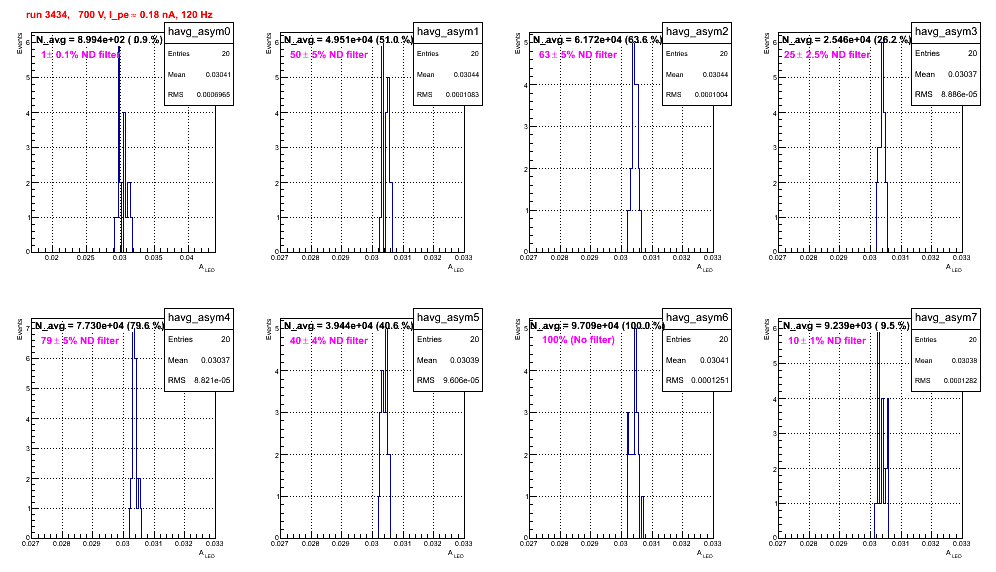Click the N_avg = 3.944e+04 label
The width and height of the screenshot is (996, 572).
point(348,326)
